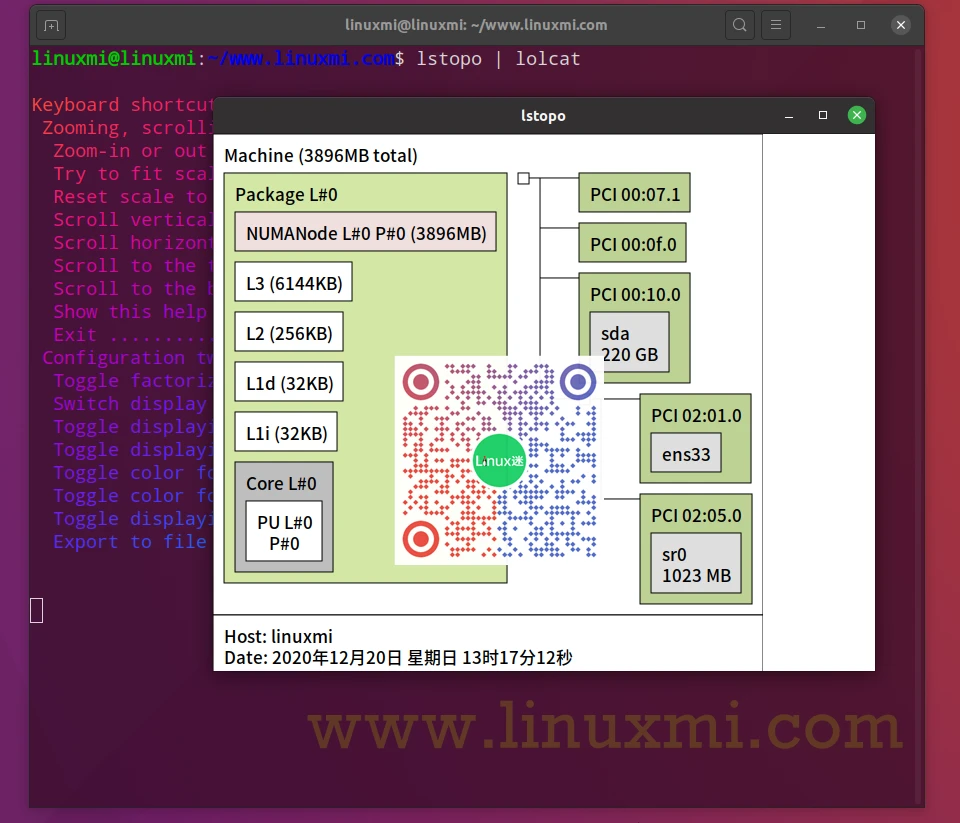Open new tab icon in terminal header
Screen dimensions: 960x823
(51, 26)
